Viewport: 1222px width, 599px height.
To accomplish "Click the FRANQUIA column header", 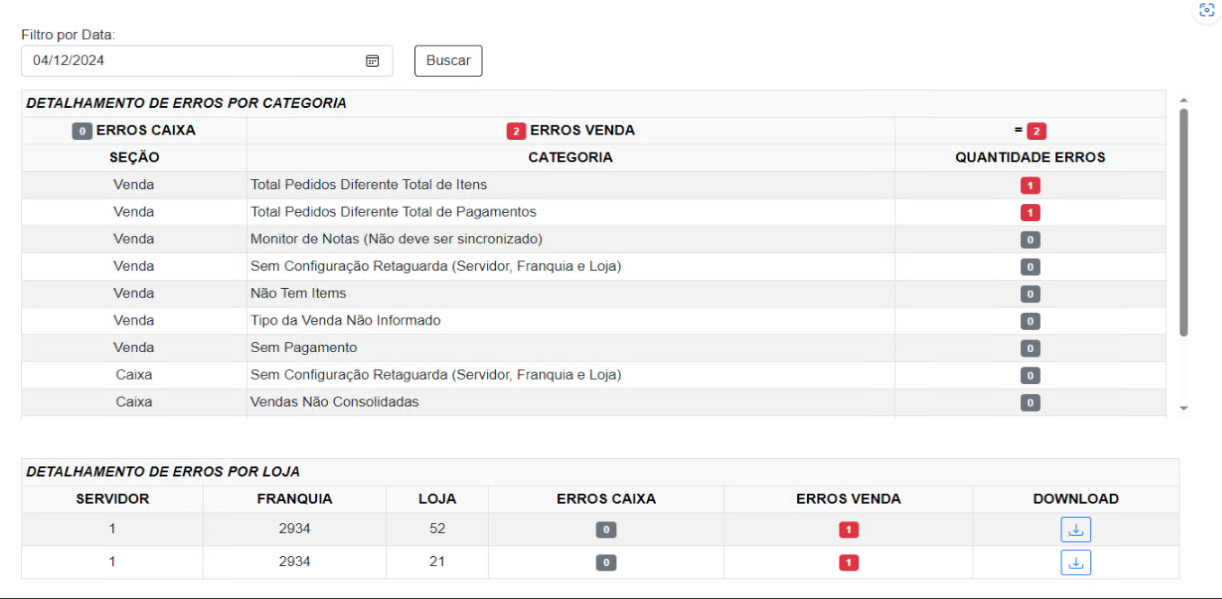I will [x=294, y=499].
